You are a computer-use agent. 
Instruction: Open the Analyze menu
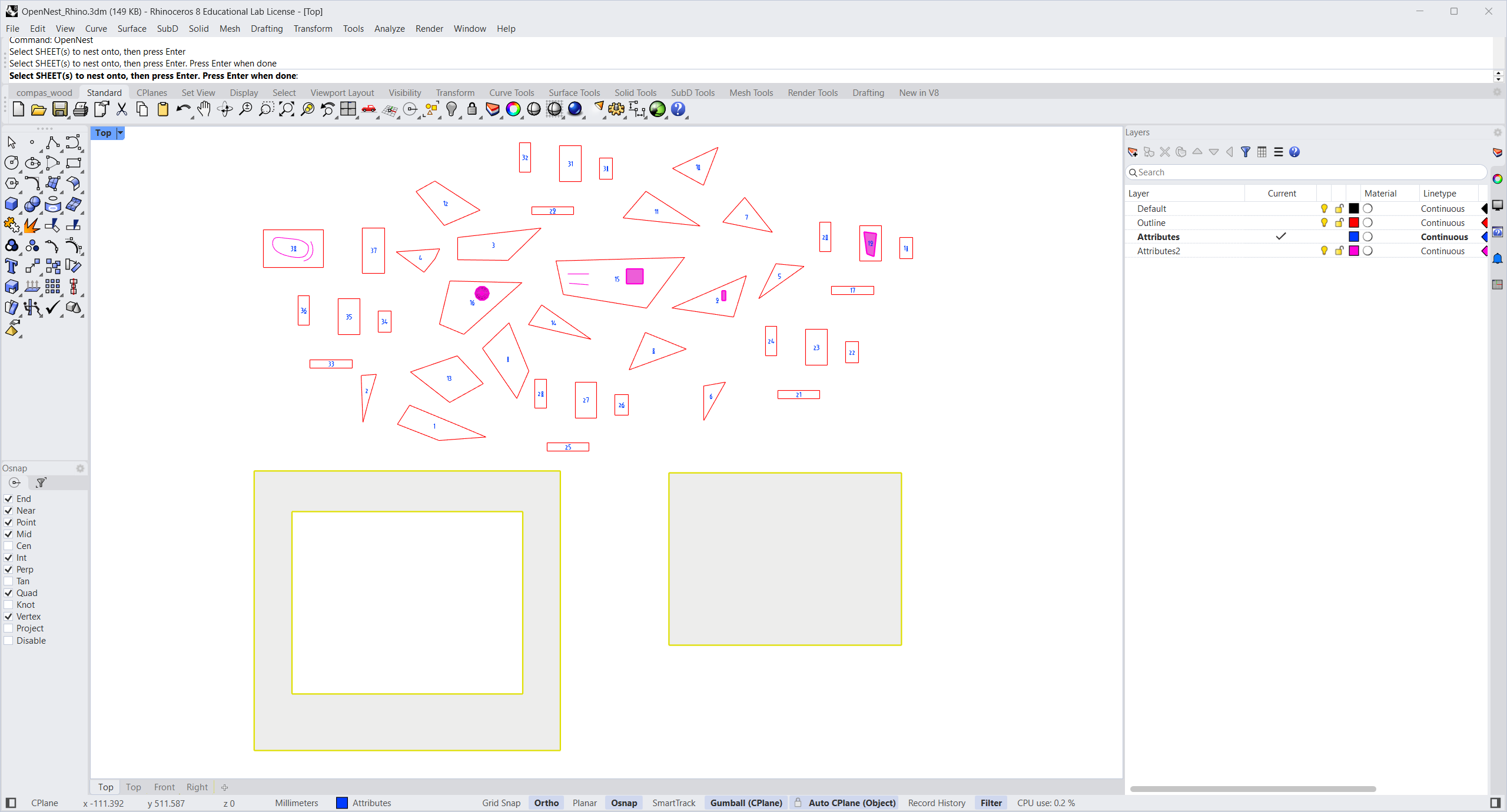point(389,29)
